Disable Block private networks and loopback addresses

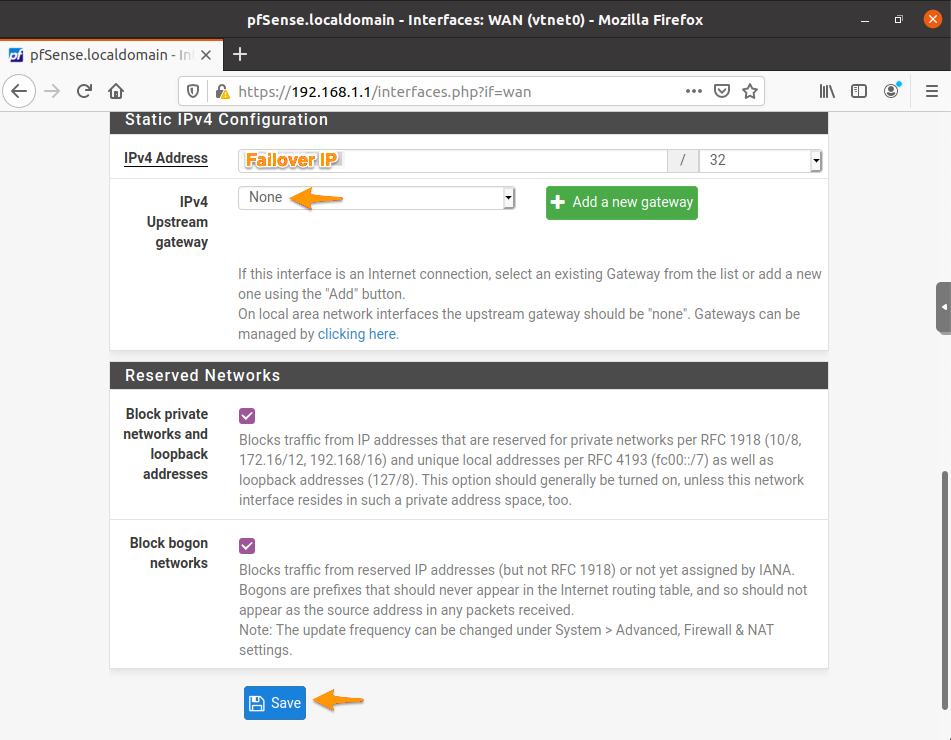click(x=246, y=415)
